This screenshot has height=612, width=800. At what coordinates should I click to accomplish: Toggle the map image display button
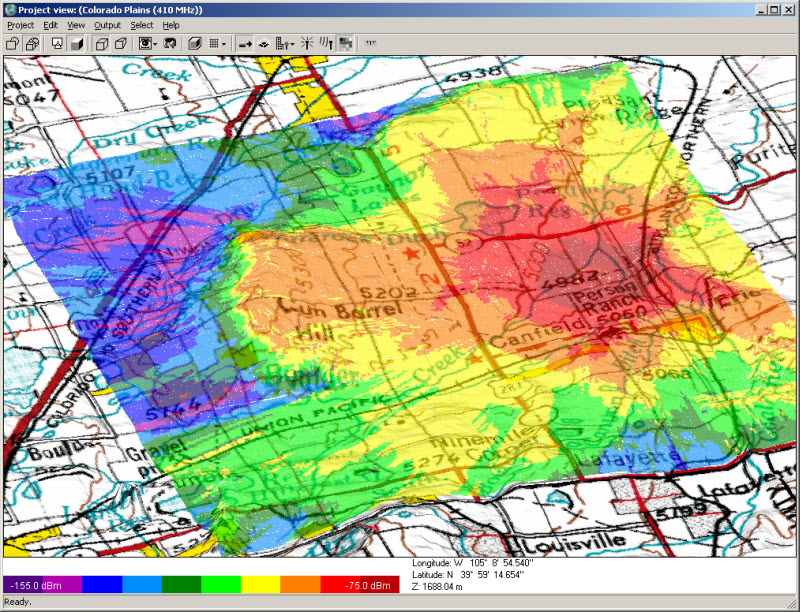click(x=57, y=43)
